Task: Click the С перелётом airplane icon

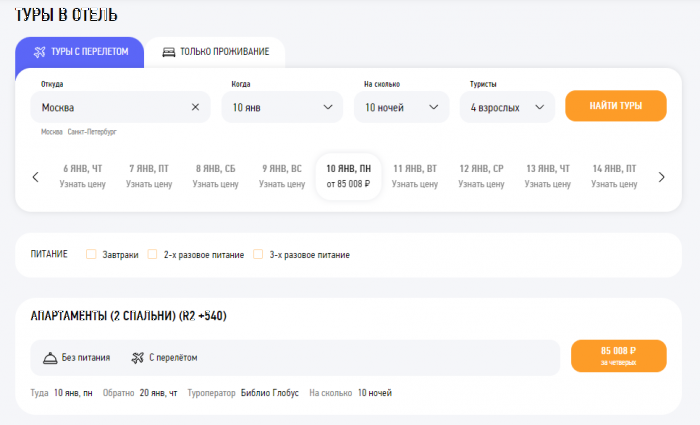Action: pyautogui.click(x=138, y=358)
